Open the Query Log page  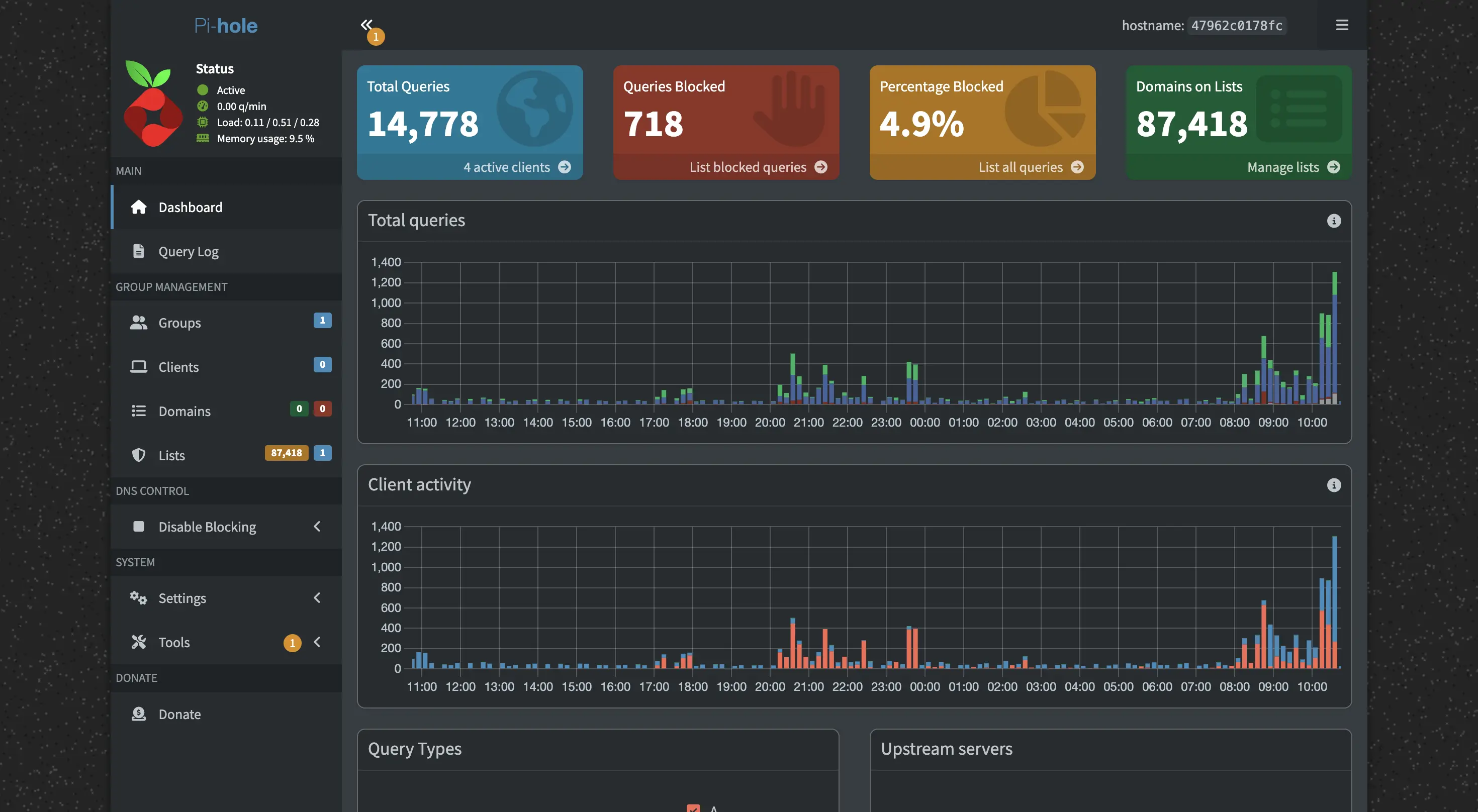tap(188, 251)
